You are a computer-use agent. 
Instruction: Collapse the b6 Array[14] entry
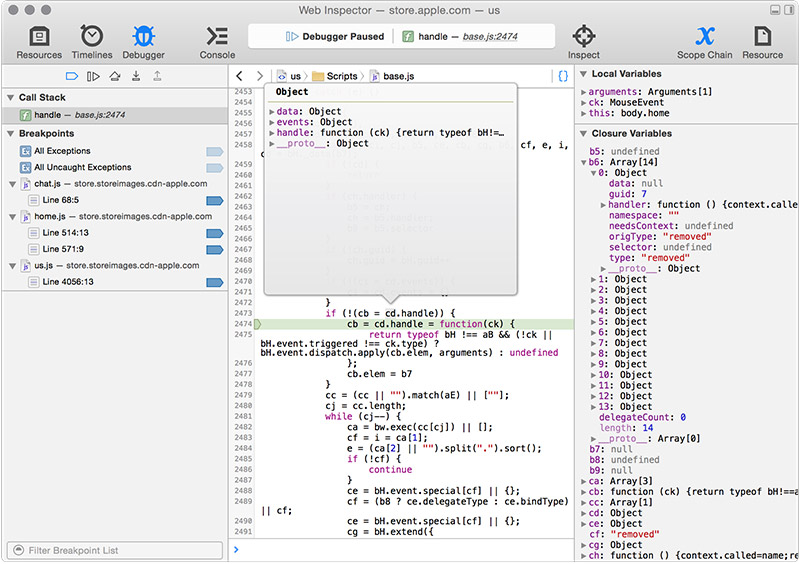(x=584, y=162)
